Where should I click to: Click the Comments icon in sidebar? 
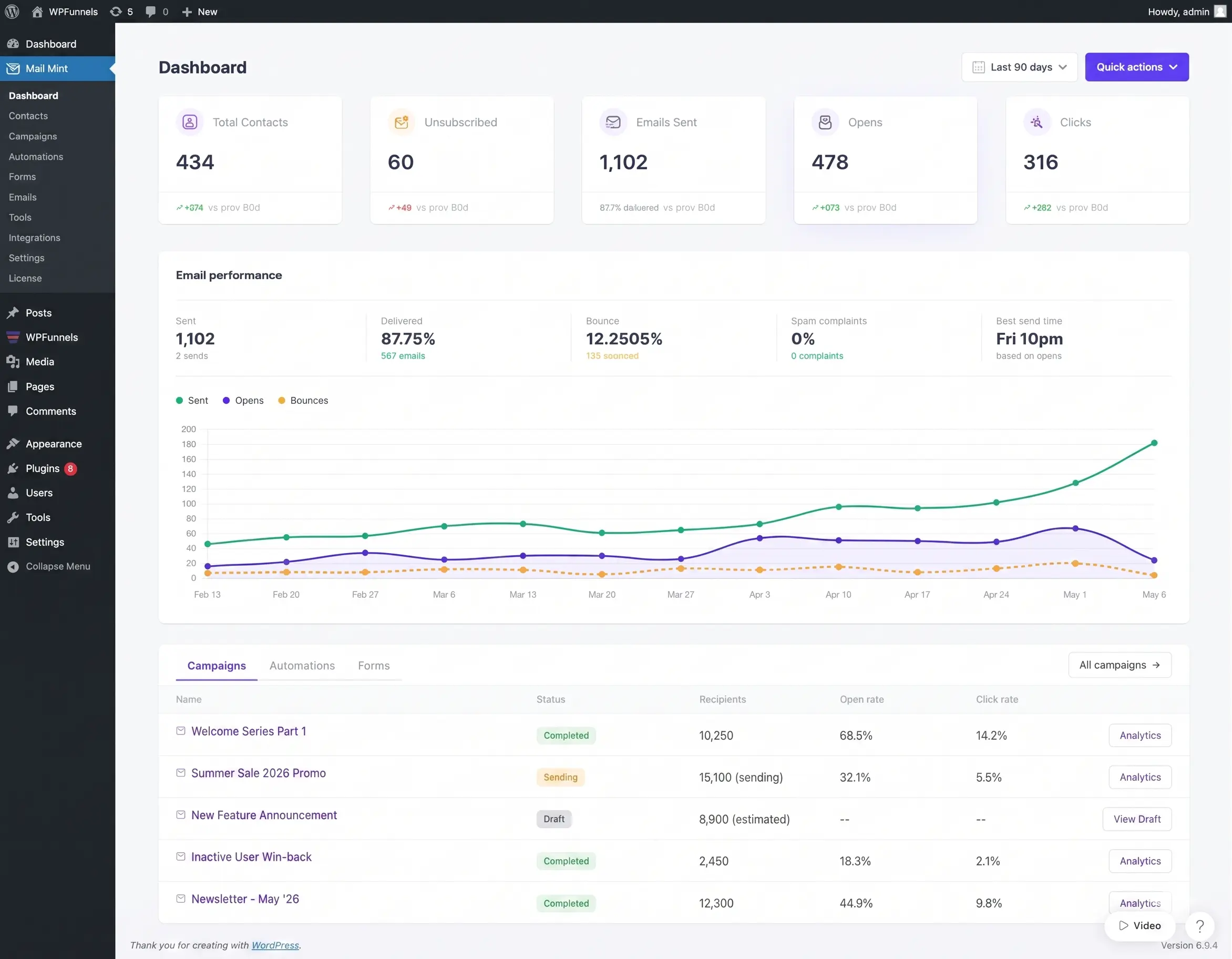click(13, 411)
